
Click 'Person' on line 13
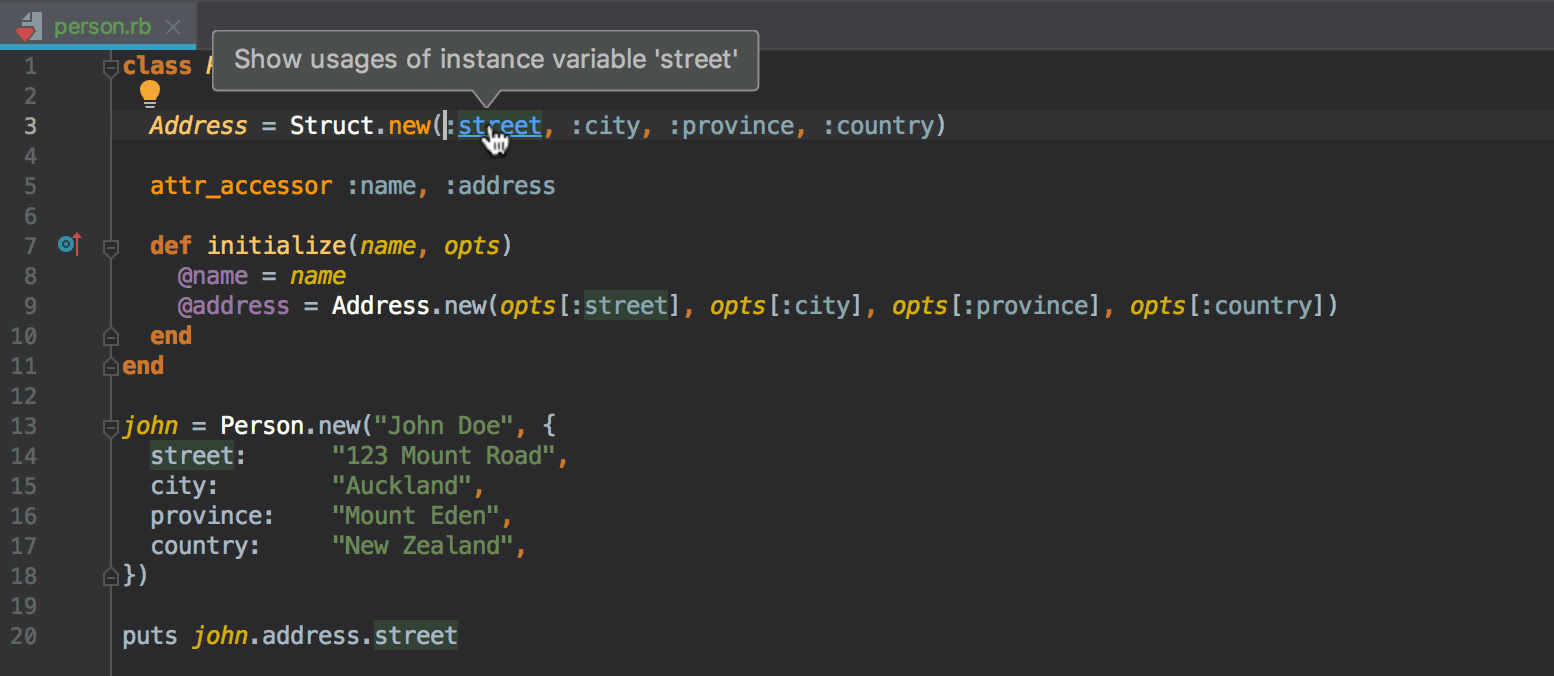(x=262, y=426)
